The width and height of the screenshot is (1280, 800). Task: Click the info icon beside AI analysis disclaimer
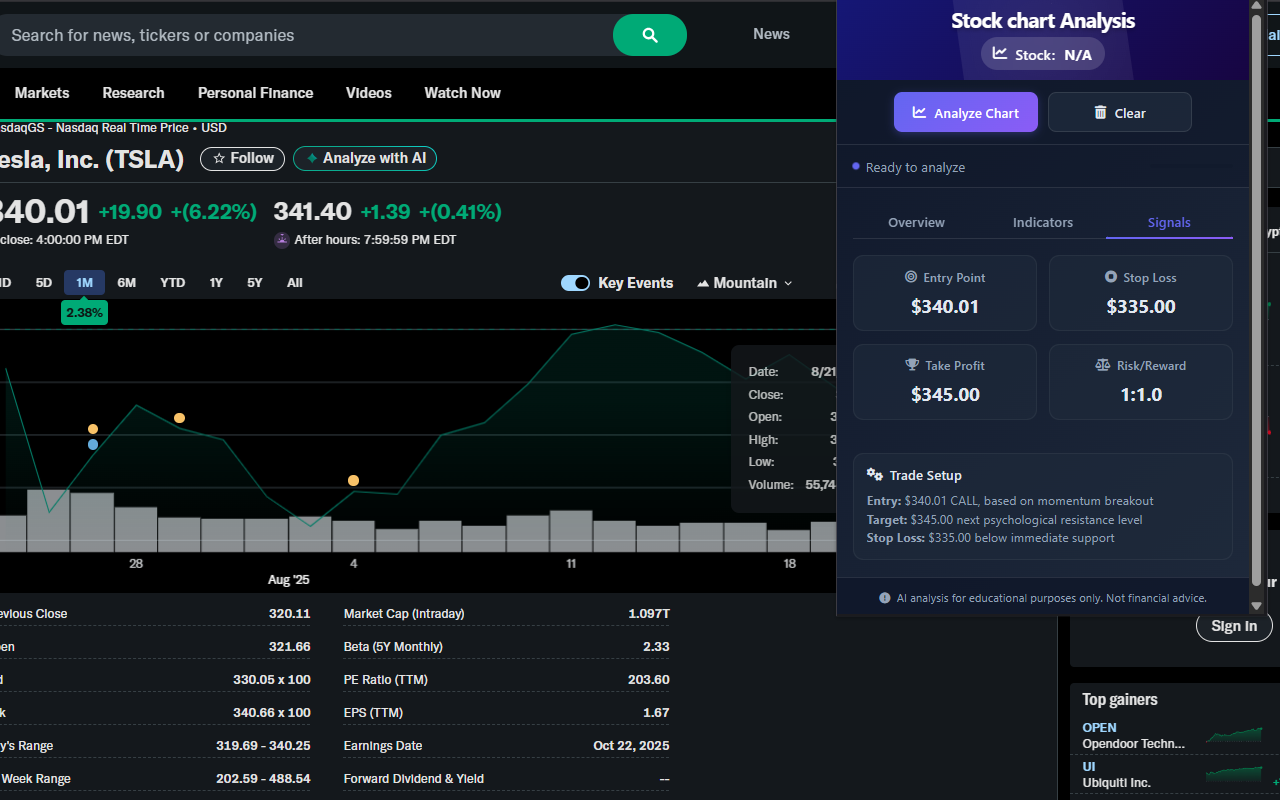click(x=885, y=598)
